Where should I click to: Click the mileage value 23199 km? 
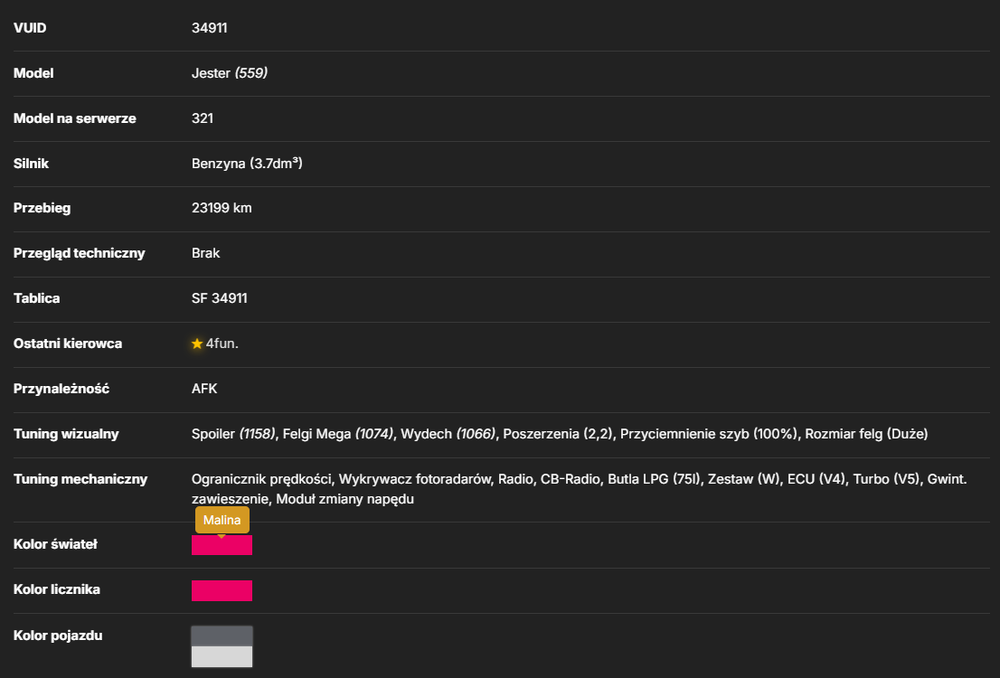tap(221, 208)
